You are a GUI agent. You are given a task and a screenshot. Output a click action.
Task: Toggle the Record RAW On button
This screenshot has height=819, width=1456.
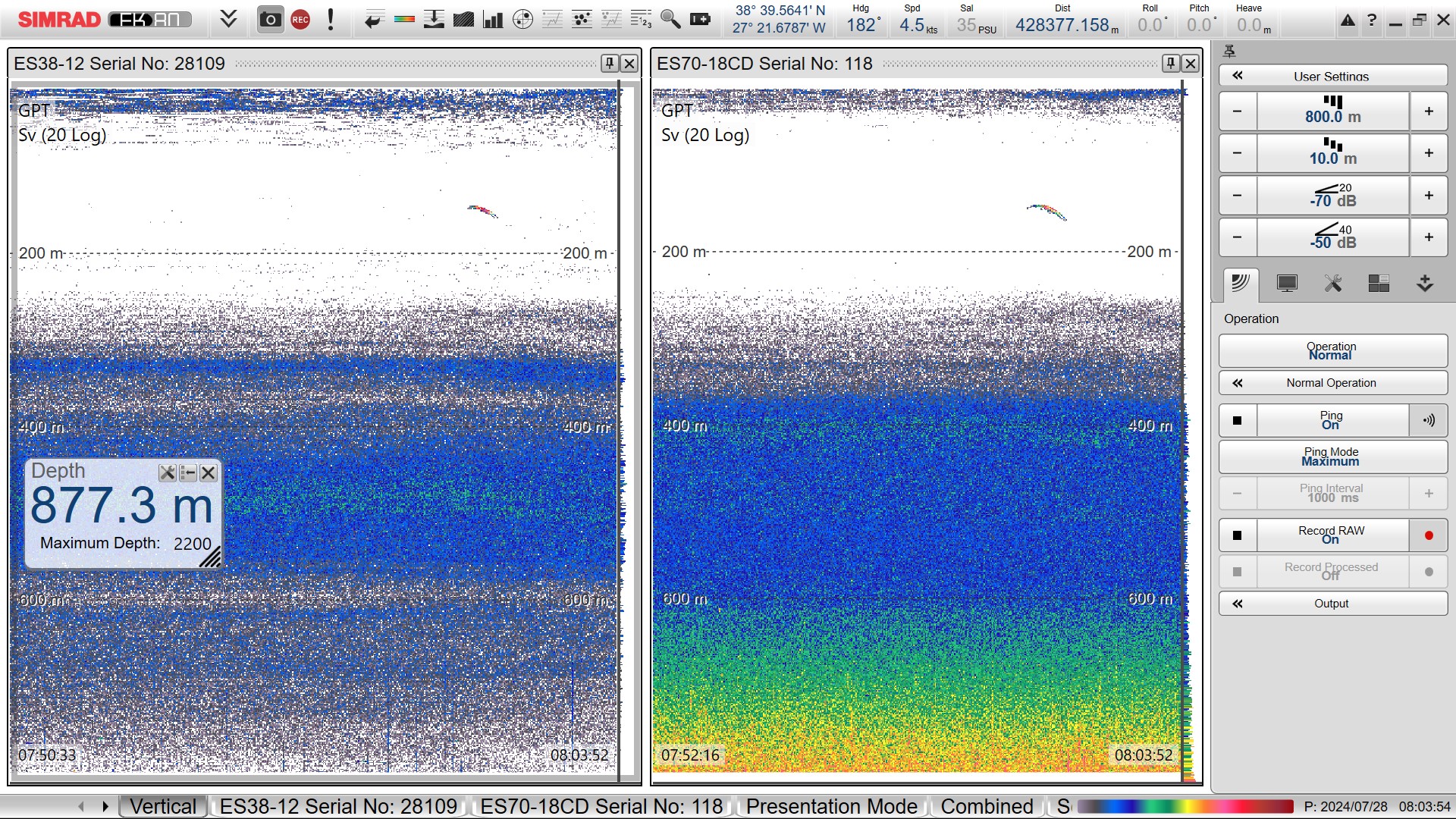pos(1333,535)
